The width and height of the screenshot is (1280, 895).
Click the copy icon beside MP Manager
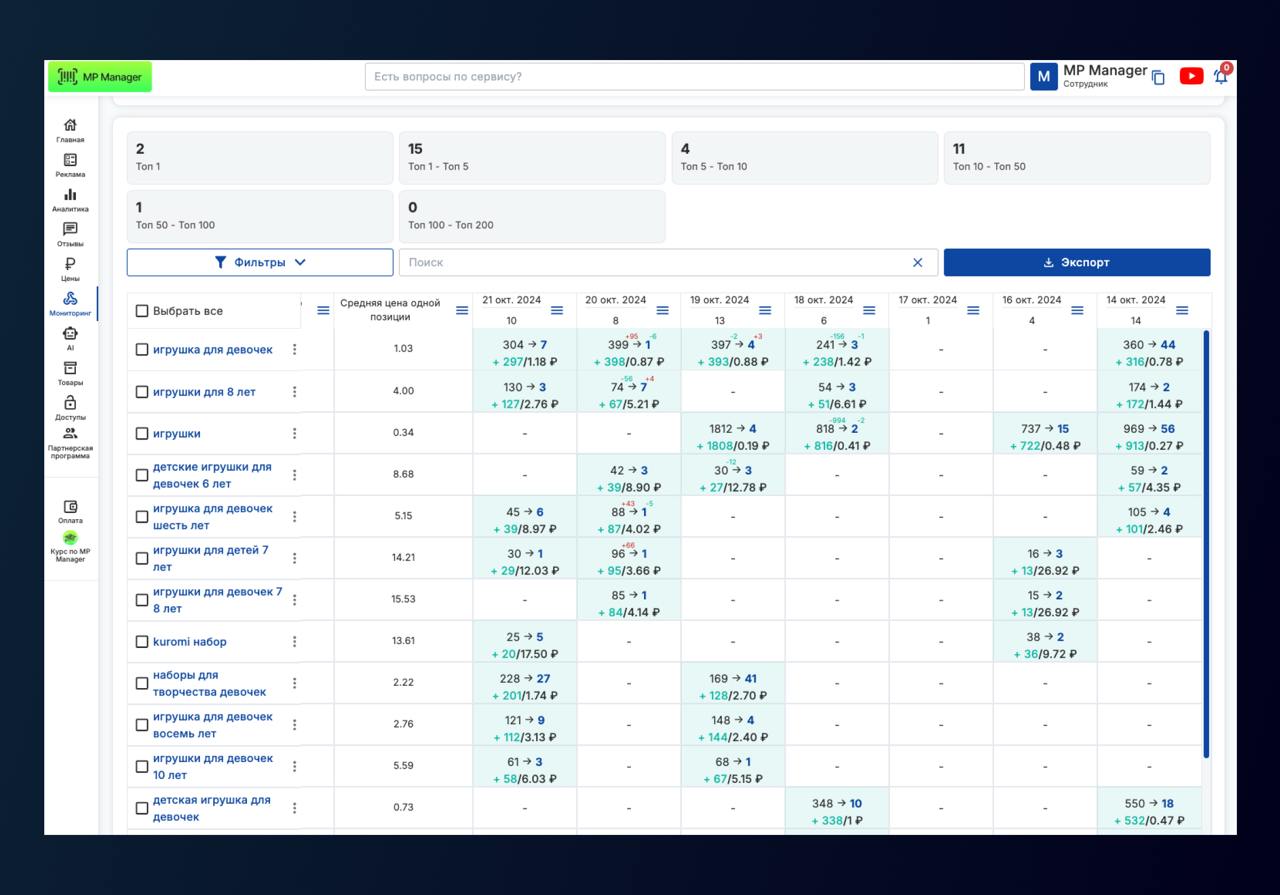pyautogui.click(x=1158, y=77)
